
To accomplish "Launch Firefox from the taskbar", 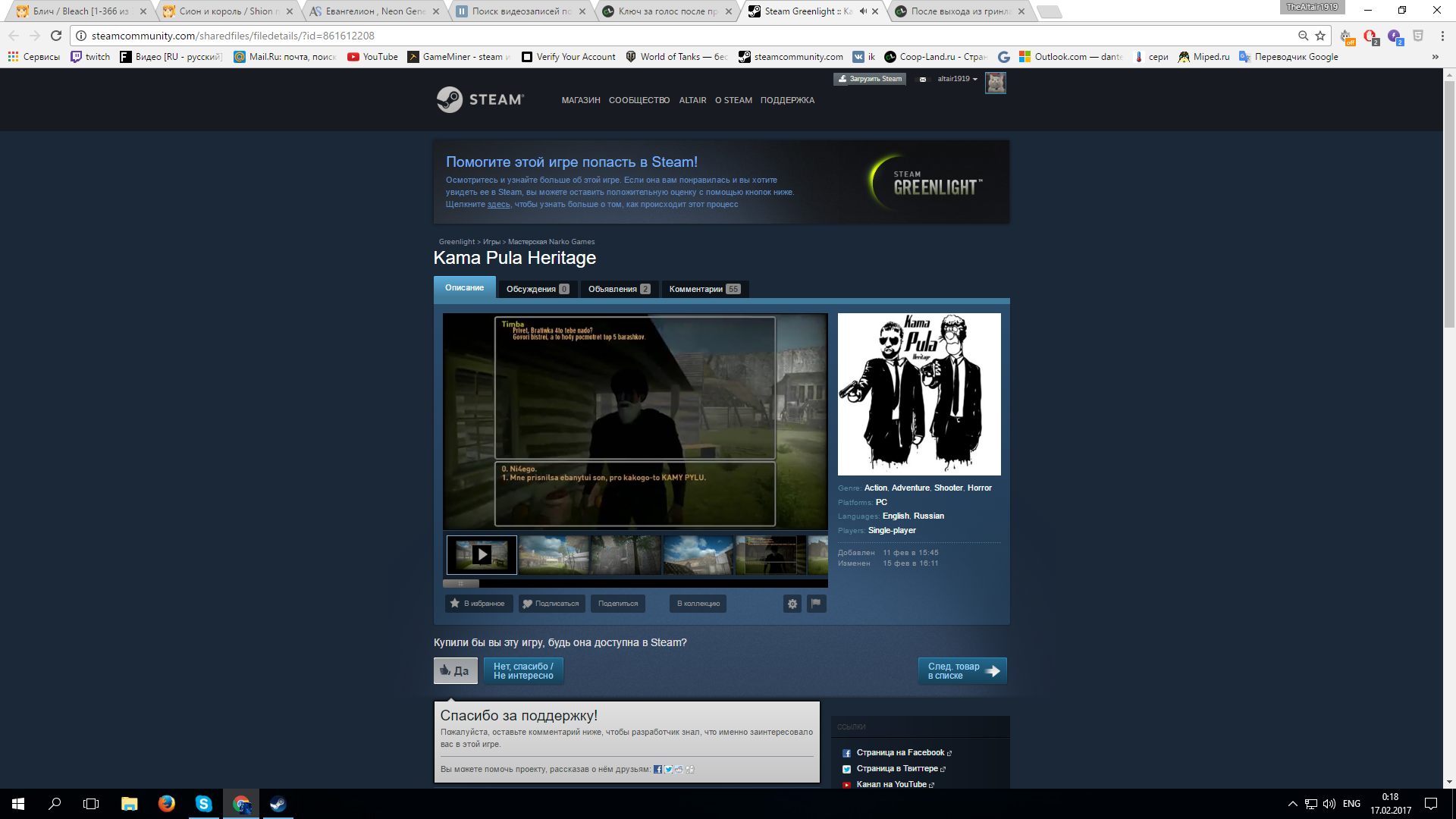I will click(x=166, y=804).
